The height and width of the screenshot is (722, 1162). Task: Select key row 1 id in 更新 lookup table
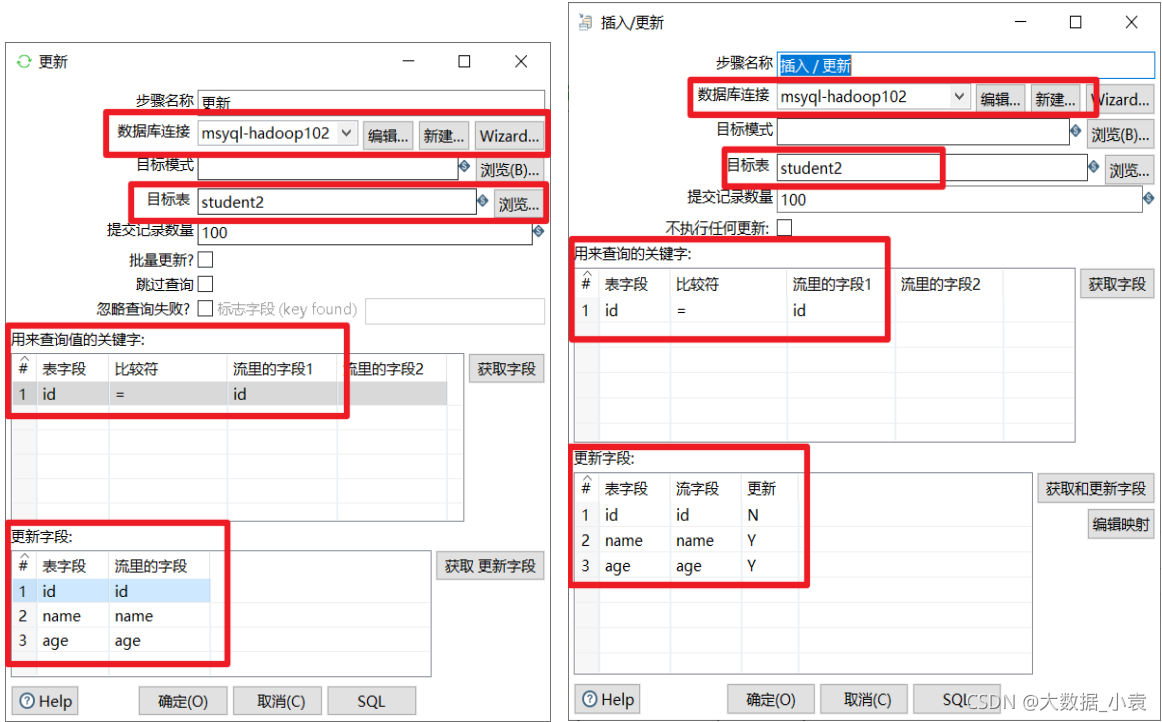230,394
